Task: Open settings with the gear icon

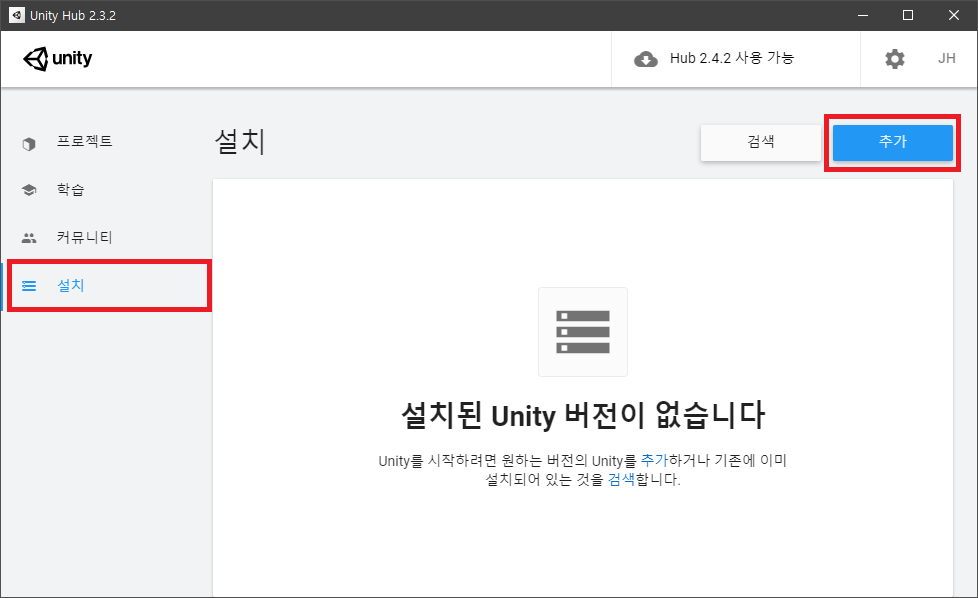Action: pyautogui.click(x=894, y=59)
